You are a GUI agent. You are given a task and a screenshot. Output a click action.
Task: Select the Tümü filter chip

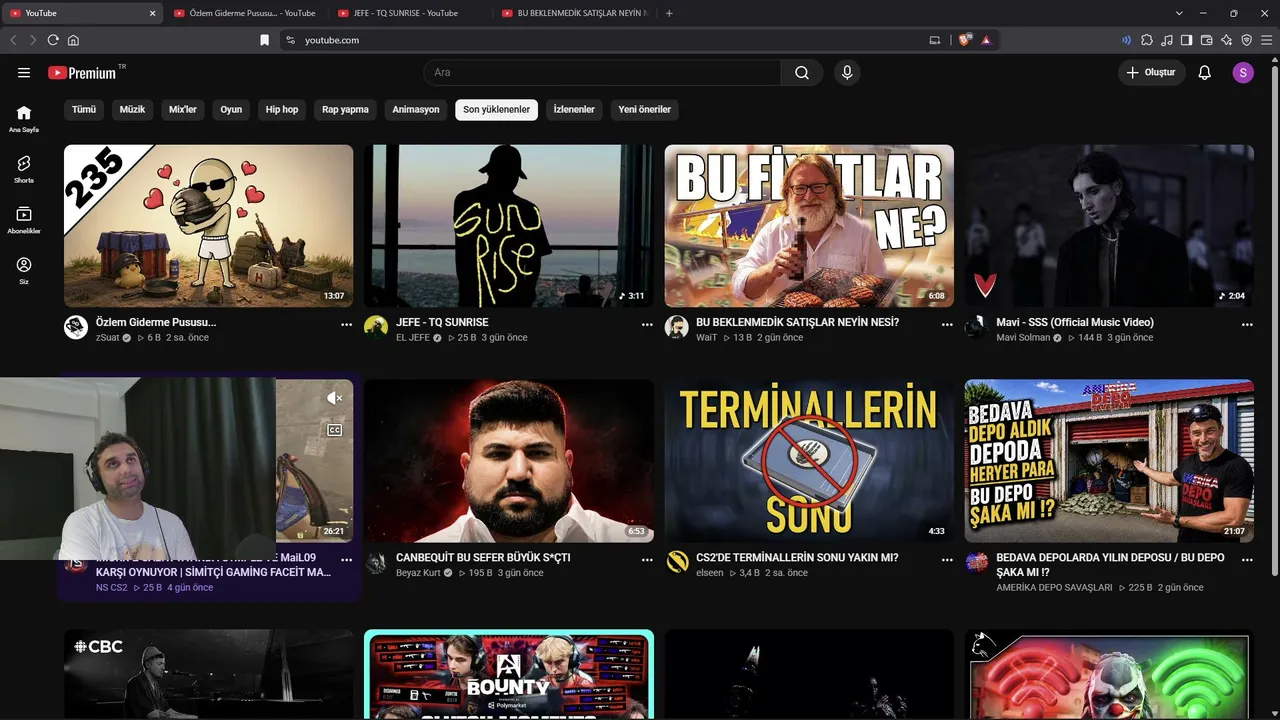[84, 109]
